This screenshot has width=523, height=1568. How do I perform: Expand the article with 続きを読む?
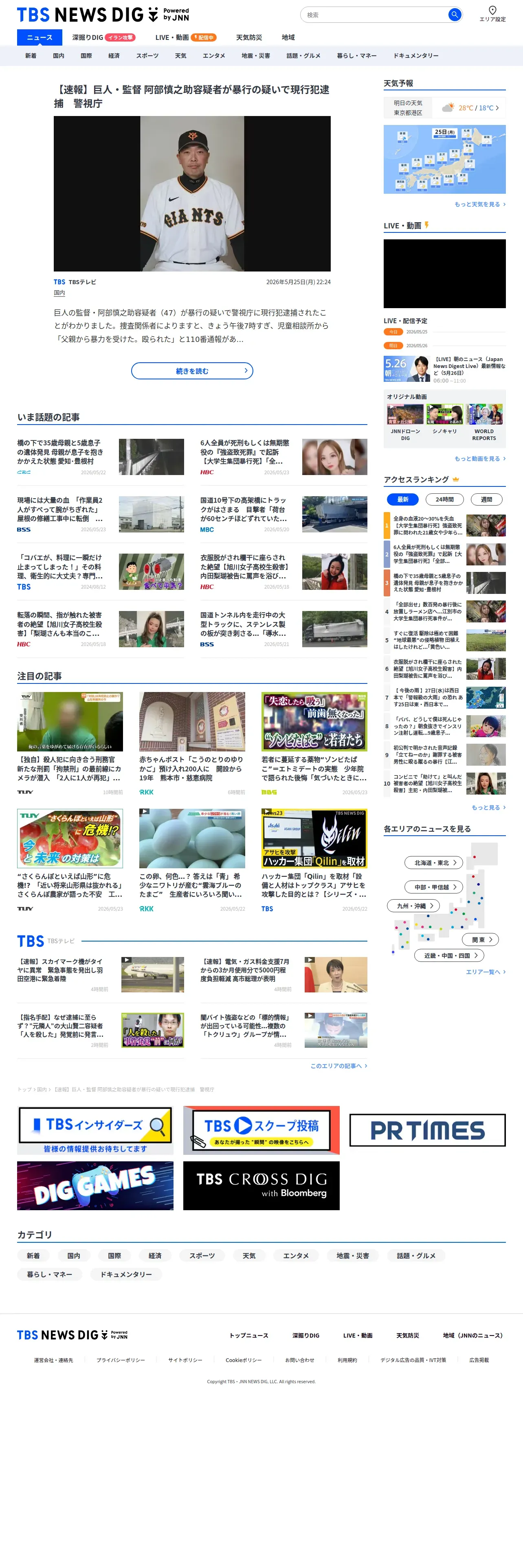192,371
